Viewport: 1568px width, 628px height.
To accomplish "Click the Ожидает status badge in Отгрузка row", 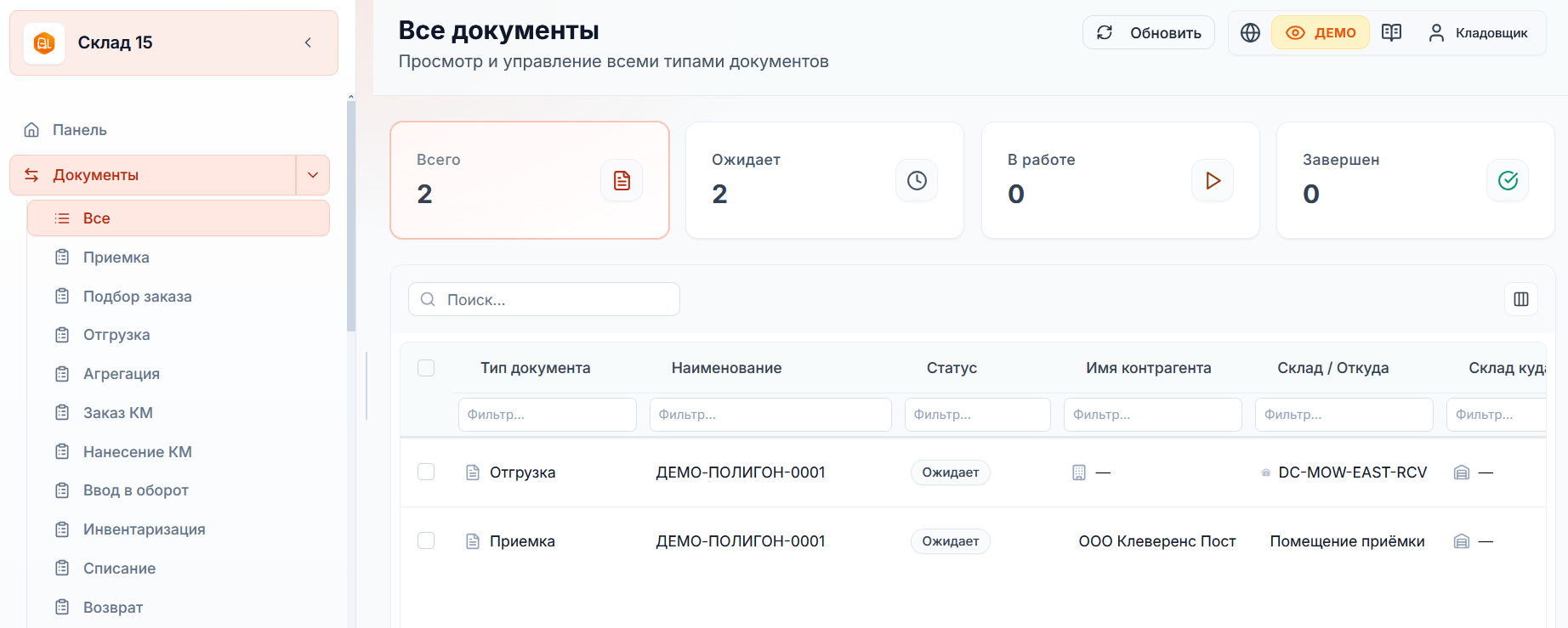I will 951,472.
